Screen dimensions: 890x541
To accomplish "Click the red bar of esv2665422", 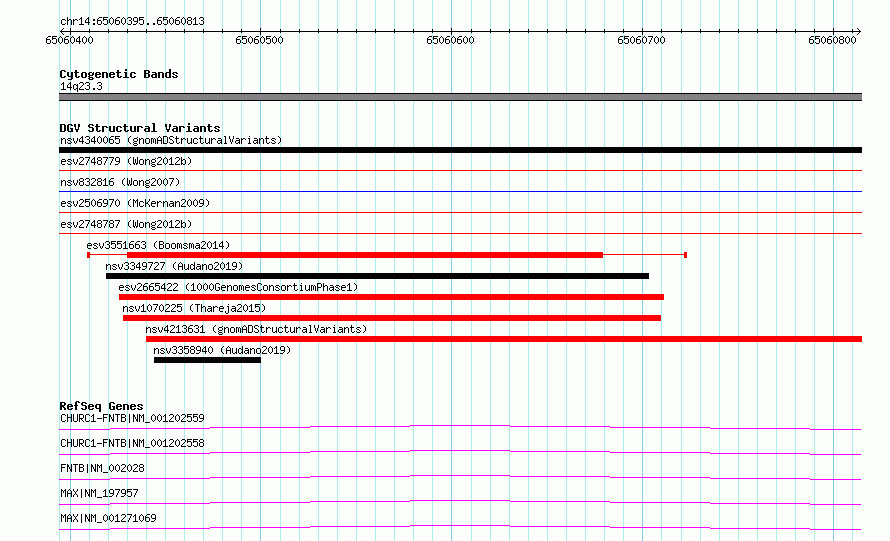I will pyautogui.click(x=391, y=297).
